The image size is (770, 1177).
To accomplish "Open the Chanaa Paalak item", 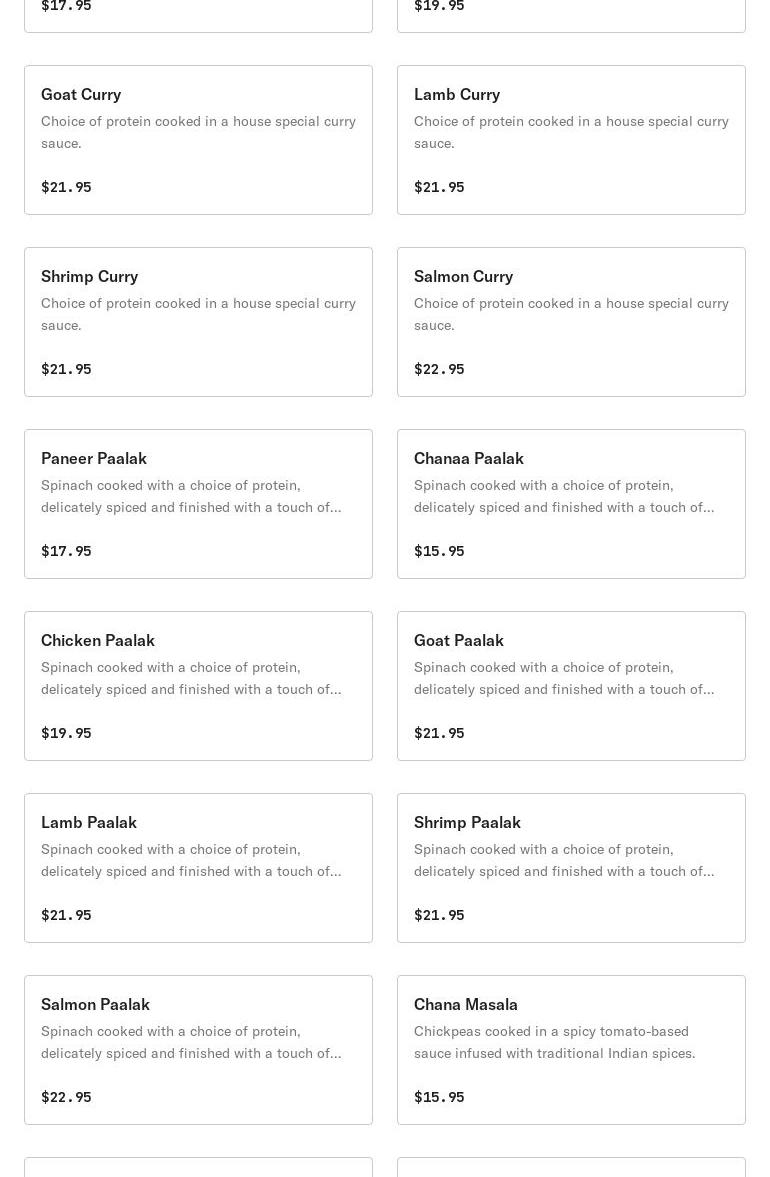I will [571, 504].
